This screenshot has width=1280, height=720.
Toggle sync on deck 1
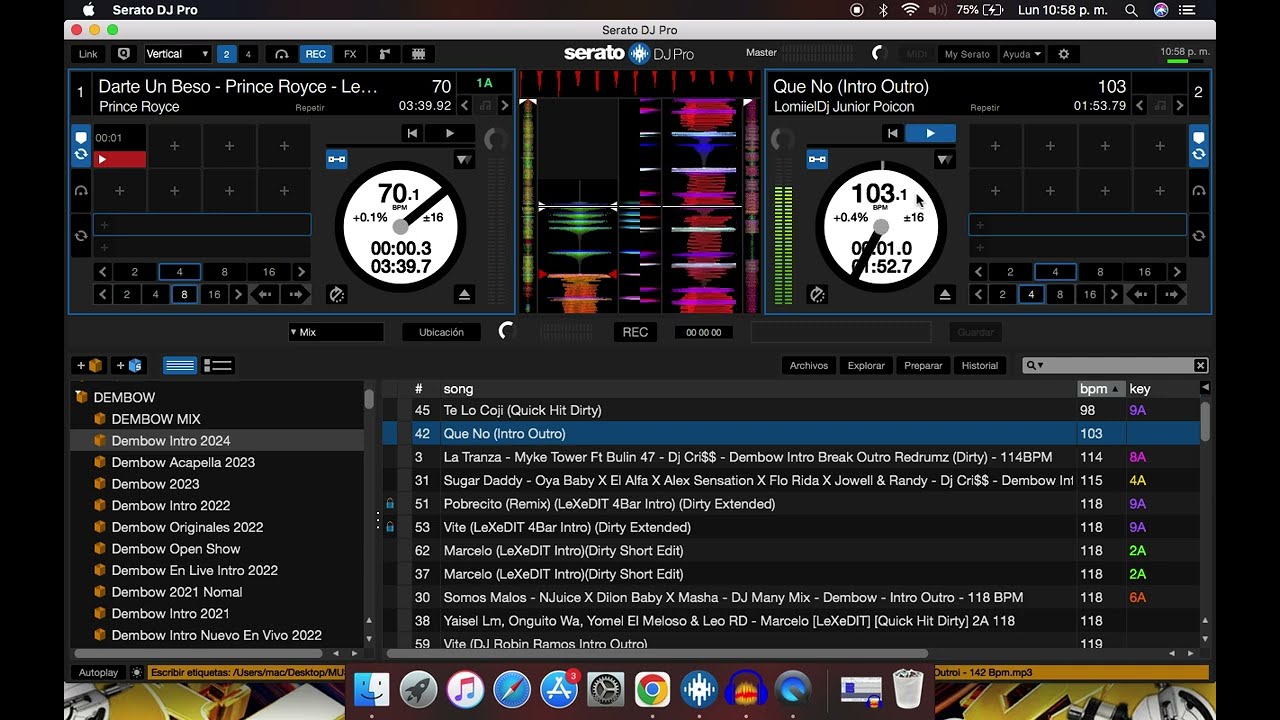336,159
